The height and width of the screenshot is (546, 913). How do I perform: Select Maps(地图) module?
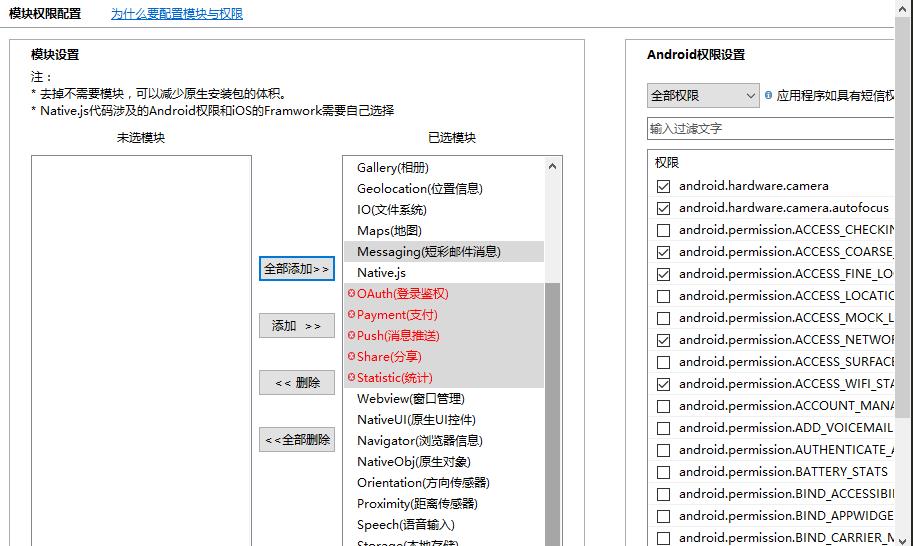444,231
